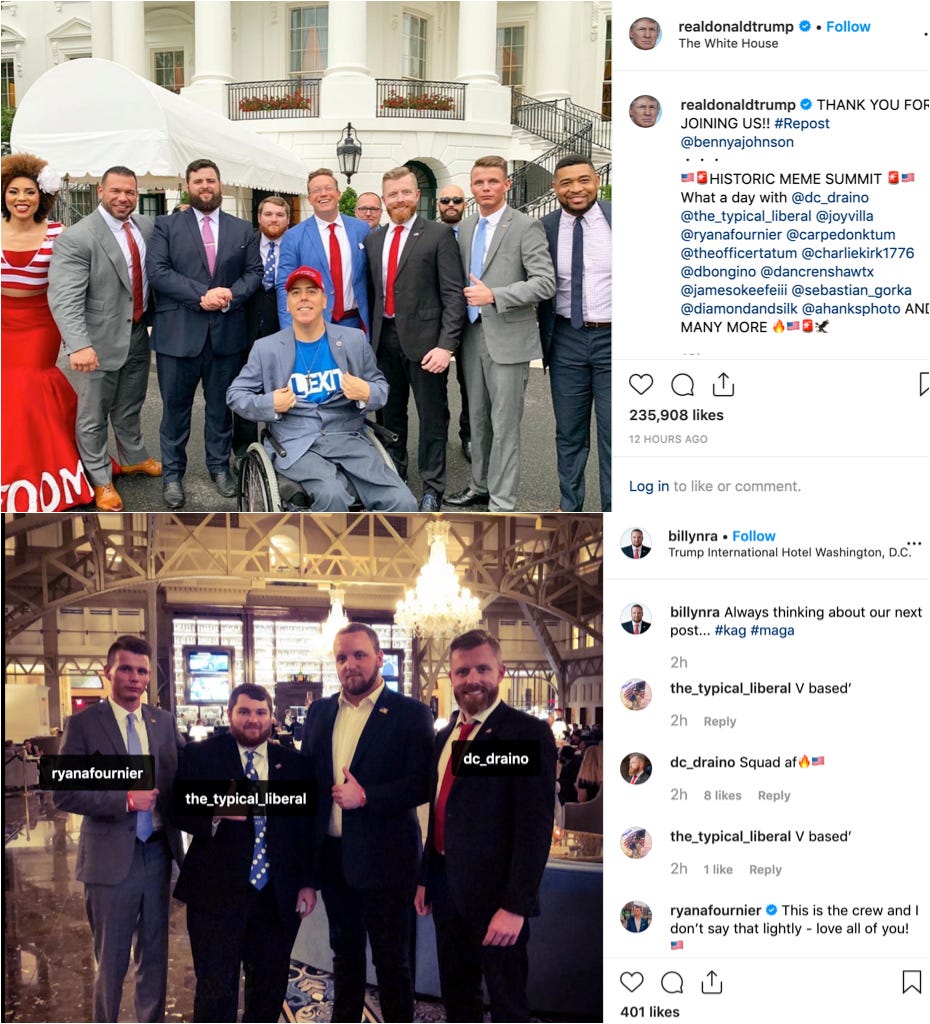Click the the_typical_liberal photo tag
The height and width of the screenshot is (1024, 930).
tap(246, 799)
